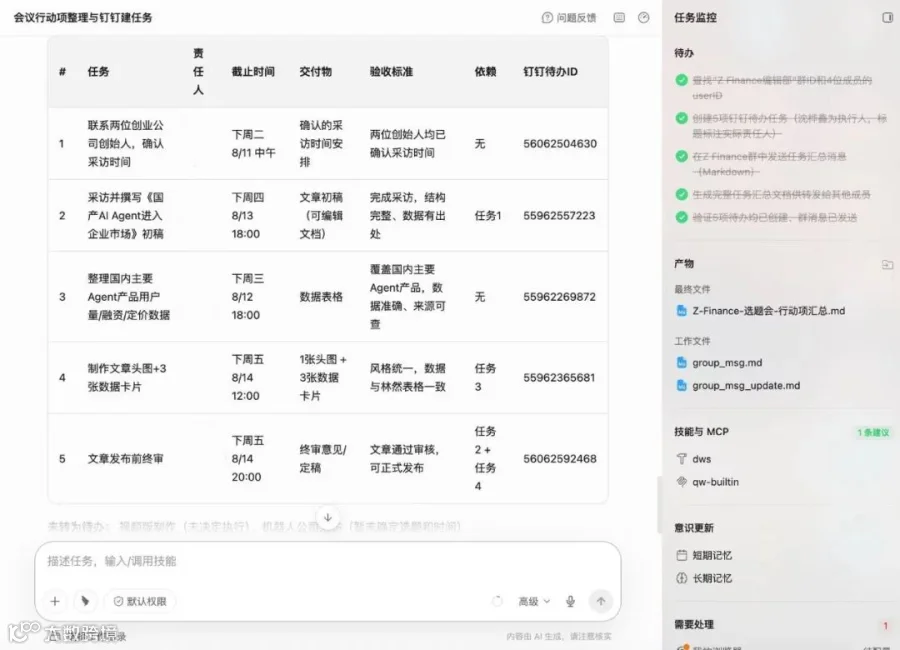Open the 高级 model dropdown
Screen dimensions: 900x650
pos(534,601)
